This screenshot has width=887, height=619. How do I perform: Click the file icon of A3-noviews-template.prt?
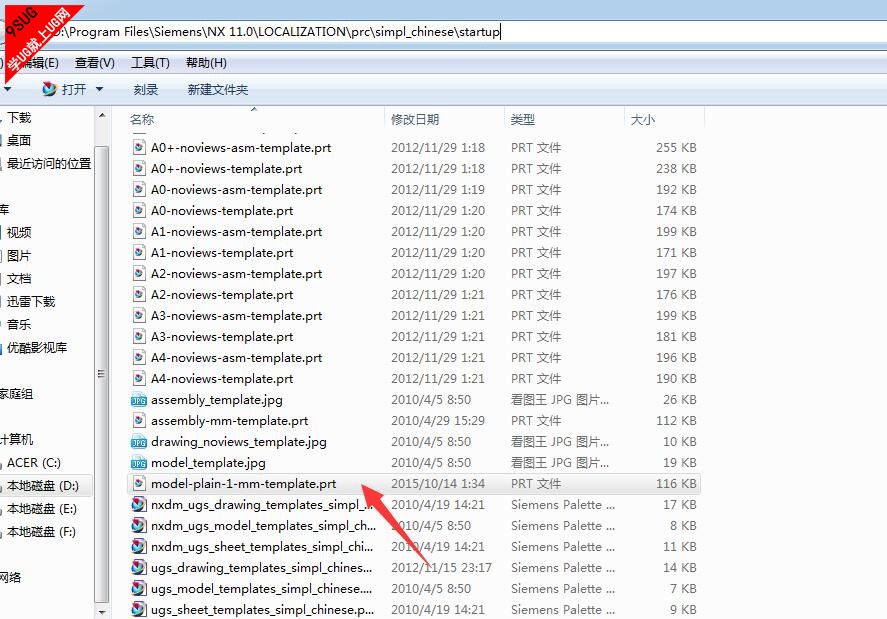139,337
